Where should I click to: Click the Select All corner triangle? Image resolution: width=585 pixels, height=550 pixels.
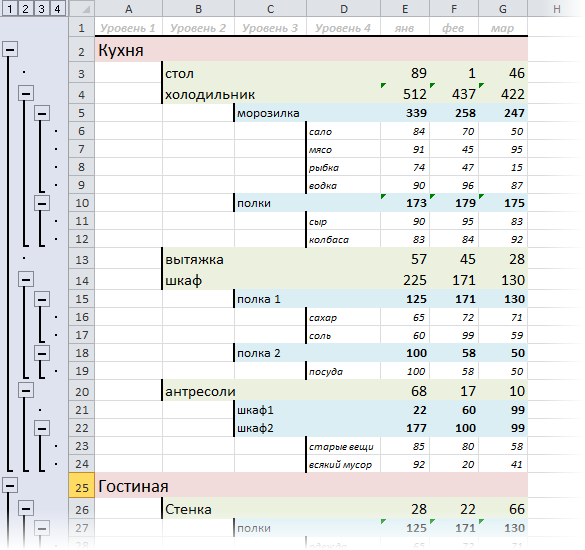[82, 8]
